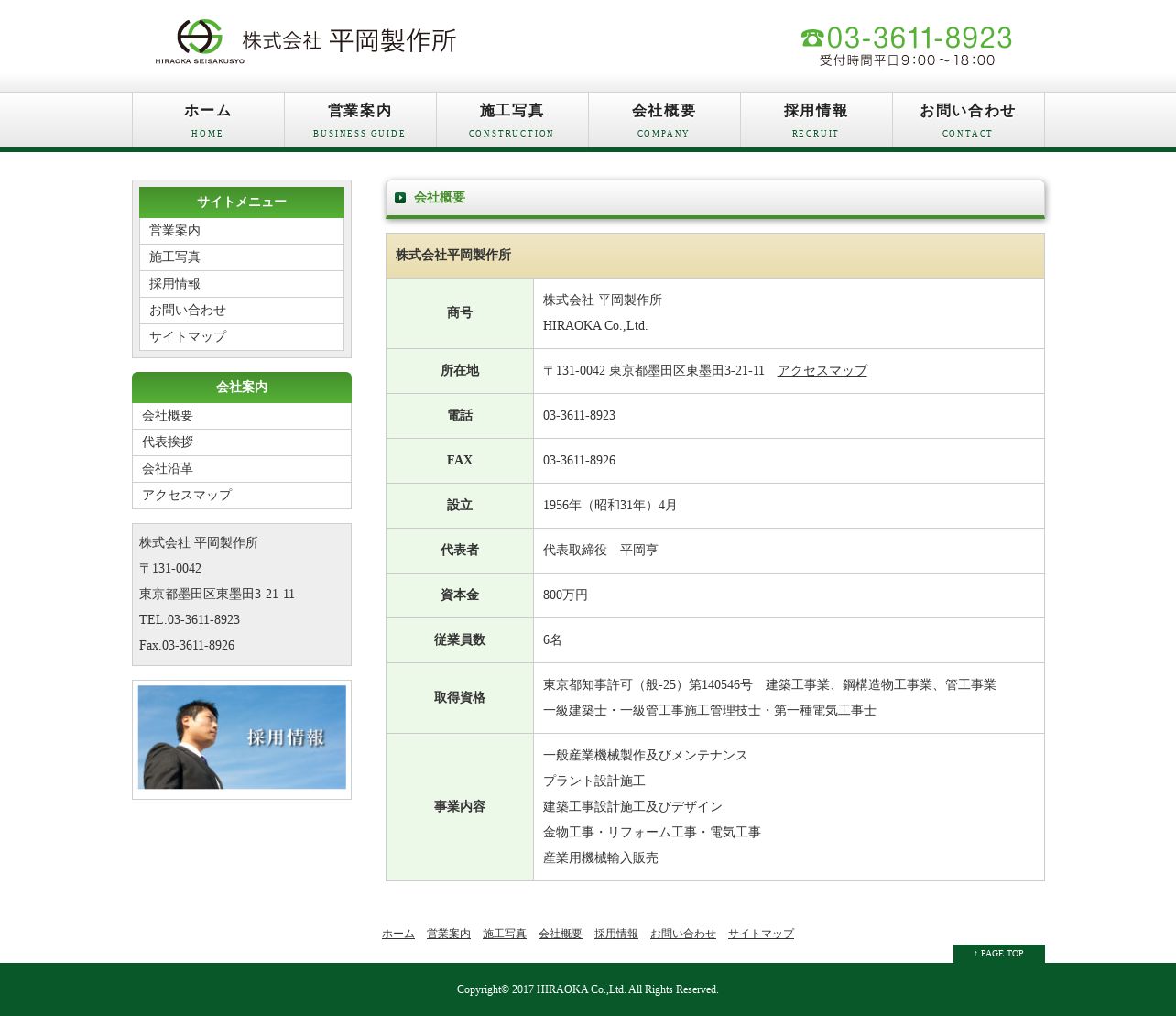Click the 代表取締役 平岡亨 value
This screenshot has height=1016, width=1176.
tap(601, 551)
